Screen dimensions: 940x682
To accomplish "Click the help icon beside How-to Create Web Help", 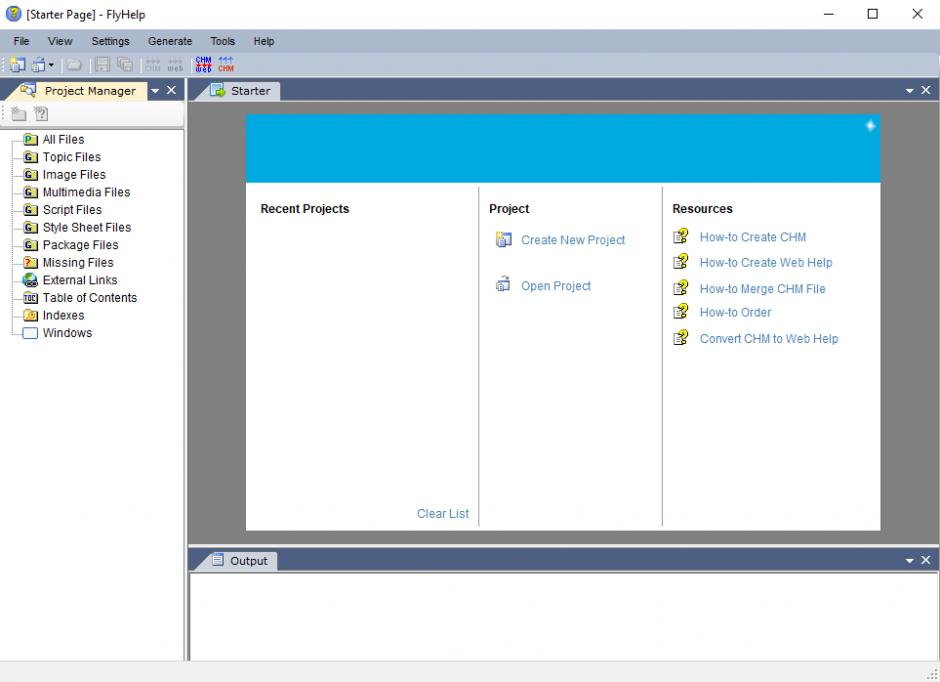I will click(x=680, y=261).
